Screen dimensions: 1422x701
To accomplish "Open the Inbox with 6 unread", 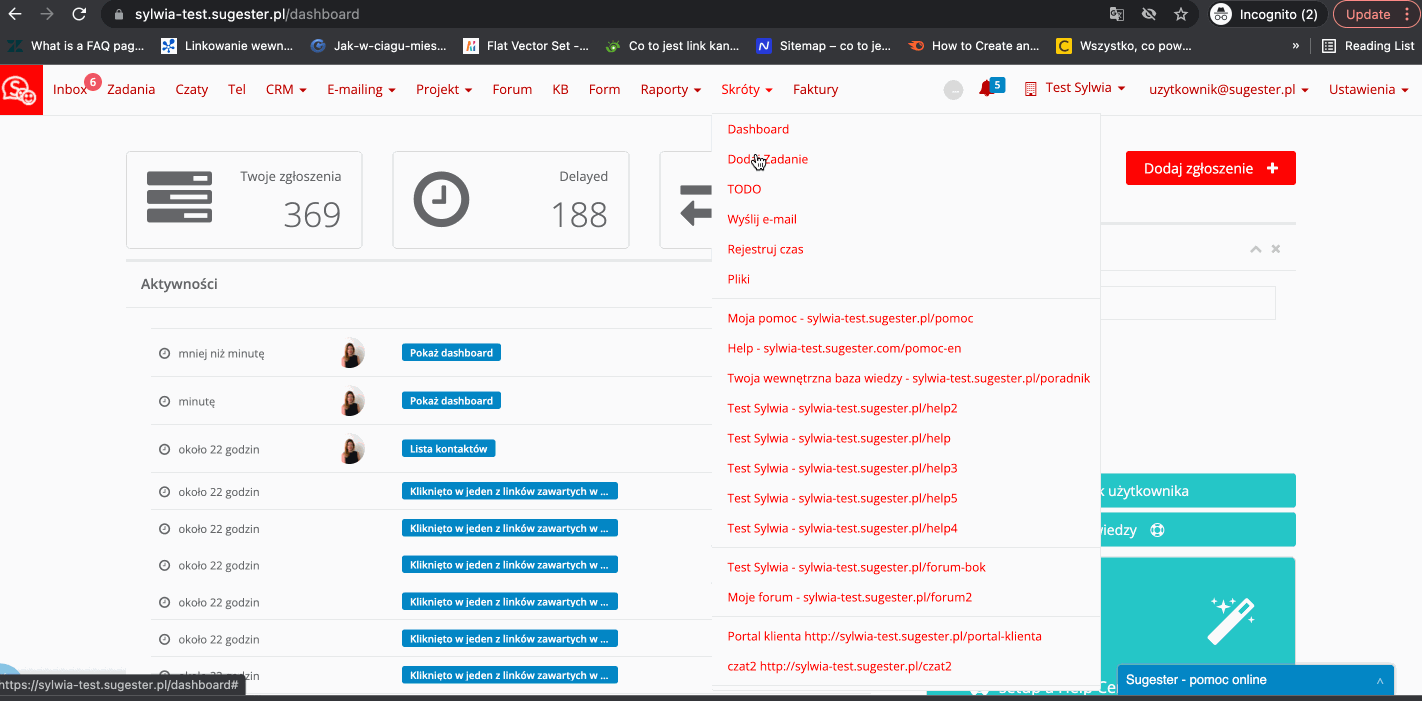I will (72, 89).
